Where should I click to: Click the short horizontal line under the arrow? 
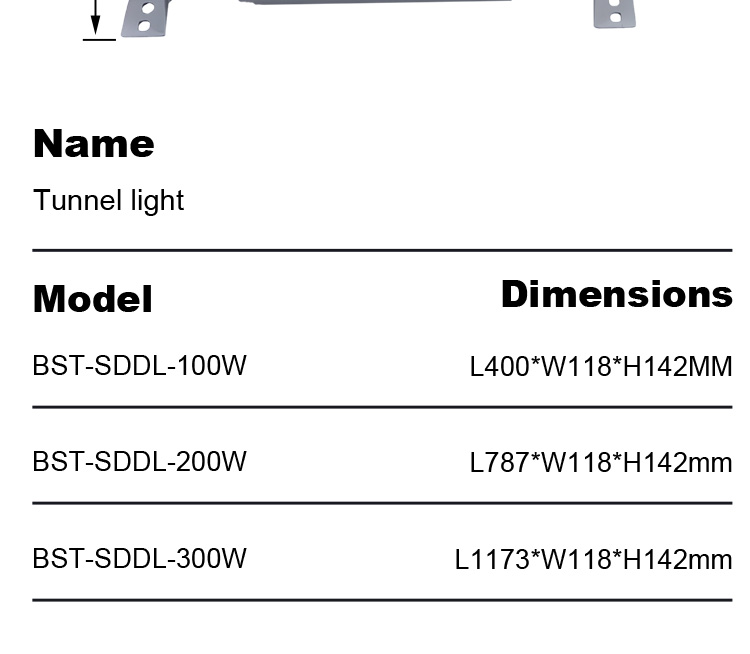[99, 39]
